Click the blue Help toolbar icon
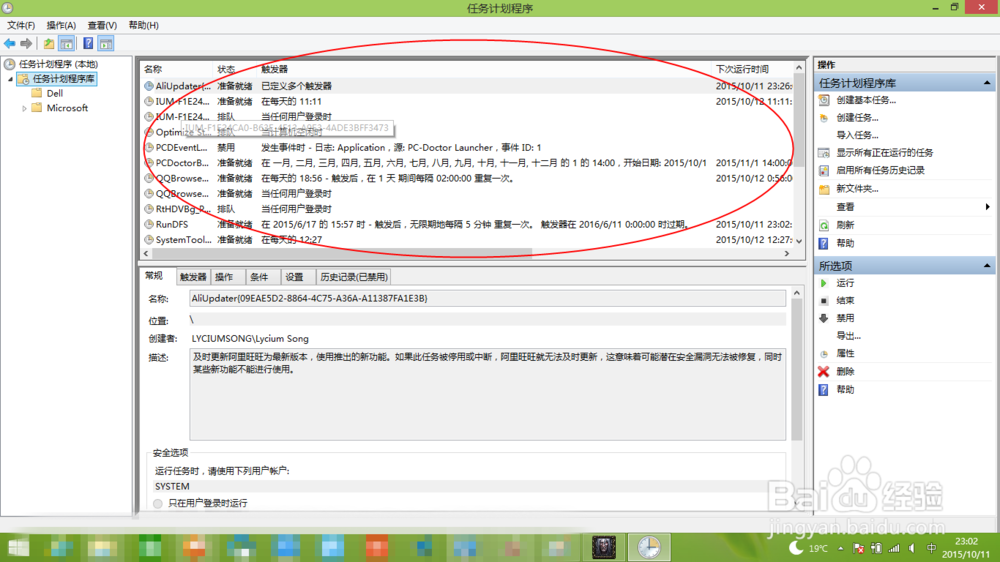The image size is (1000, 562). point(88,43)
